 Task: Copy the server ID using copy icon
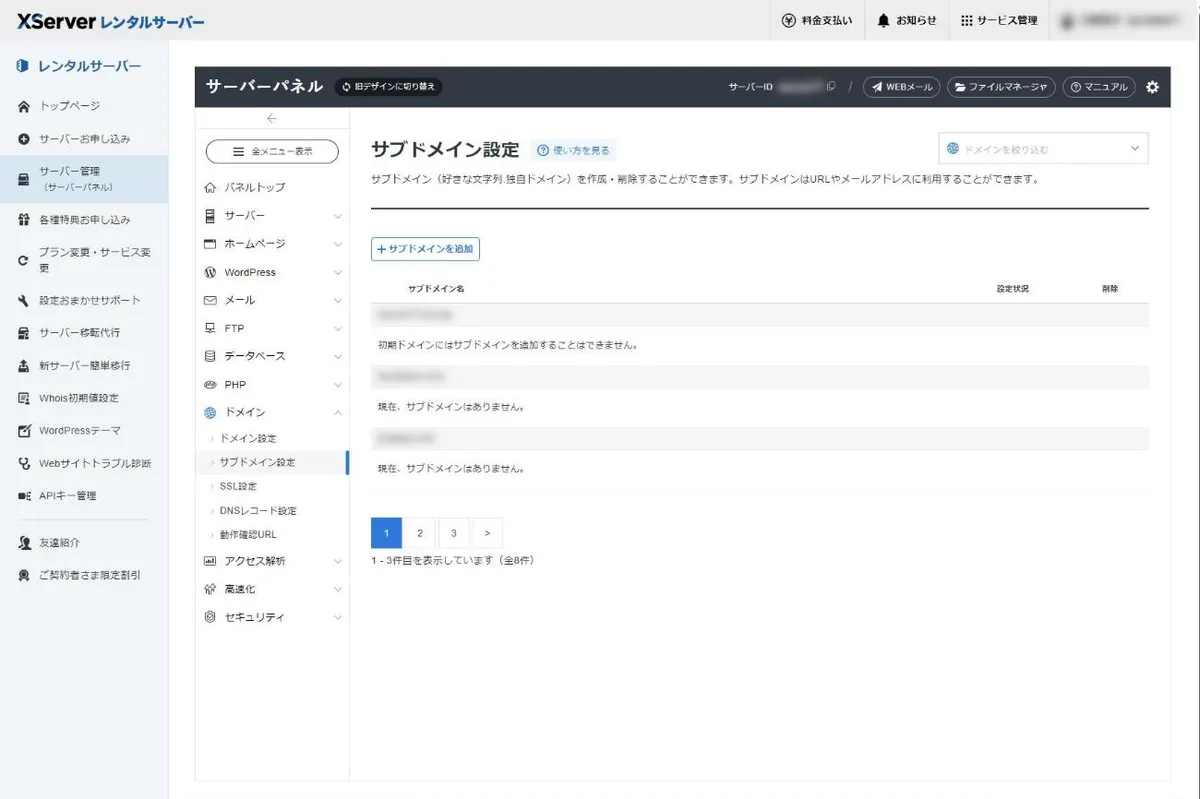point(831,87)
